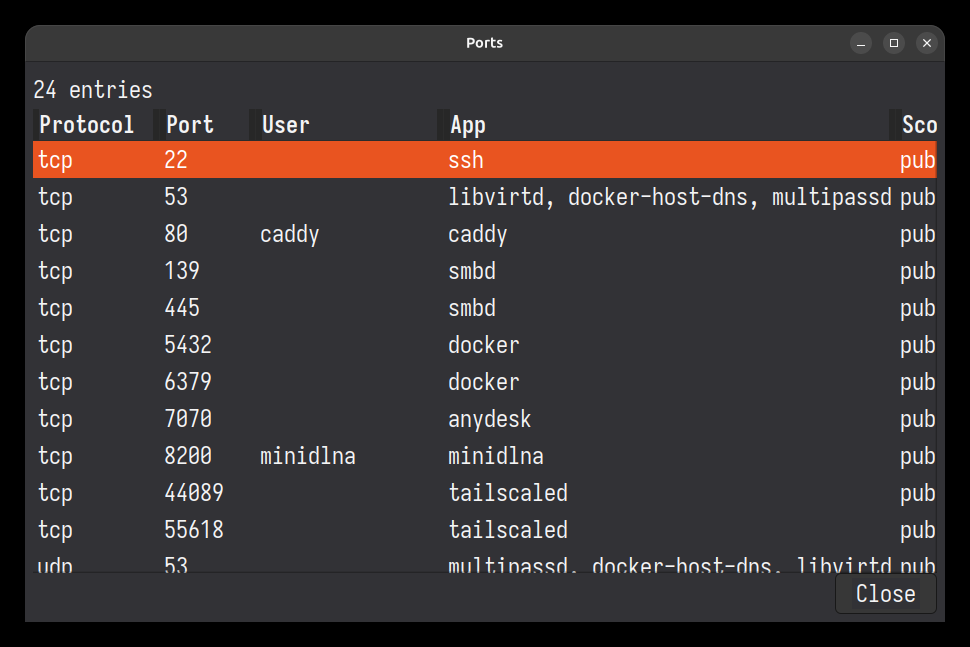Select docker app in port 6379 row
970x647 pixels.
click(484, 382)
